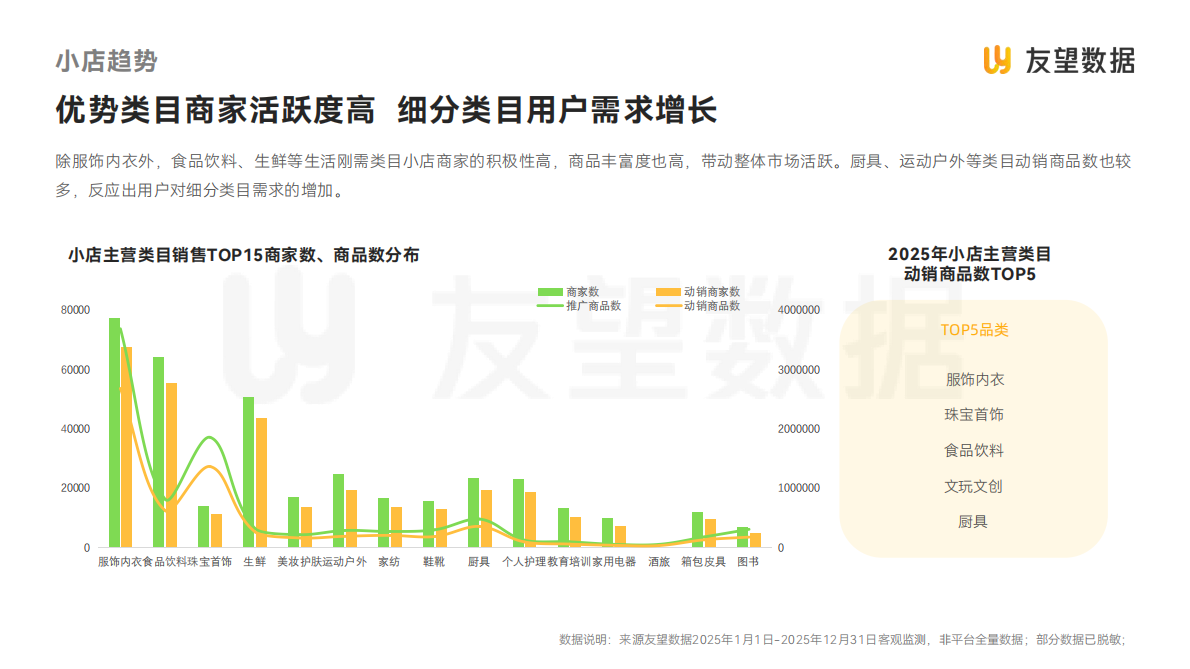
Task: Select the 文玩文创 item in TOP5 list
Action: click(x=974, y=487)
